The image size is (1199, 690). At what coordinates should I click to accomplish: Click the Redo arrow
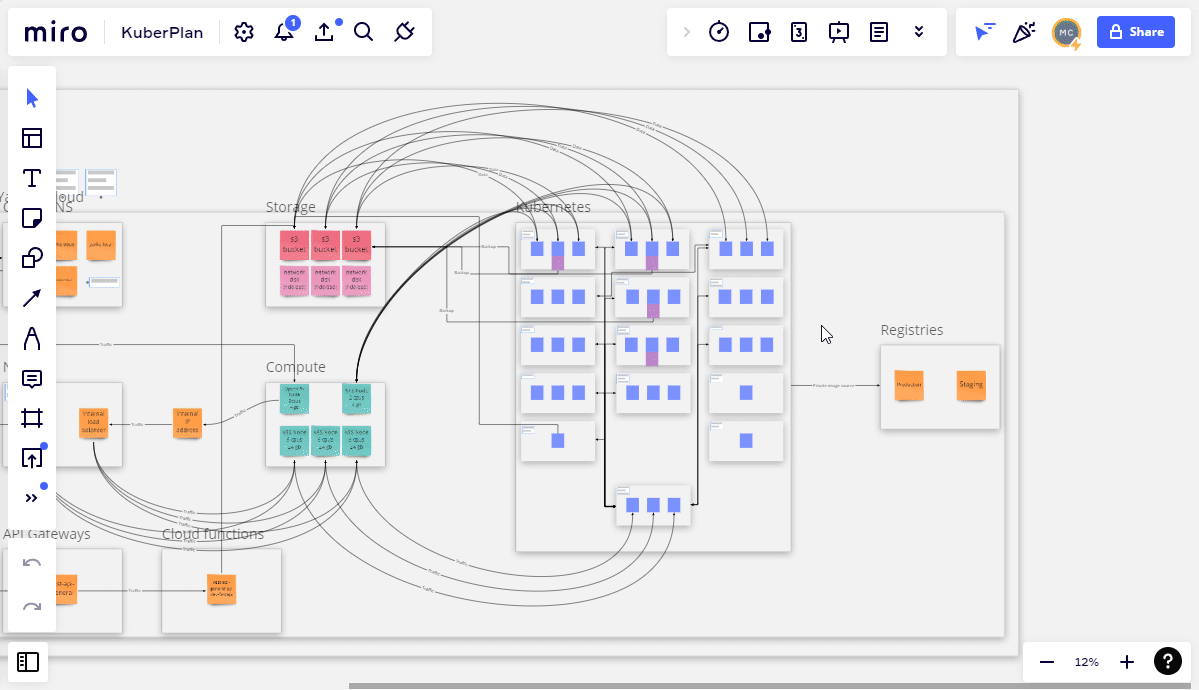[31, 607]
